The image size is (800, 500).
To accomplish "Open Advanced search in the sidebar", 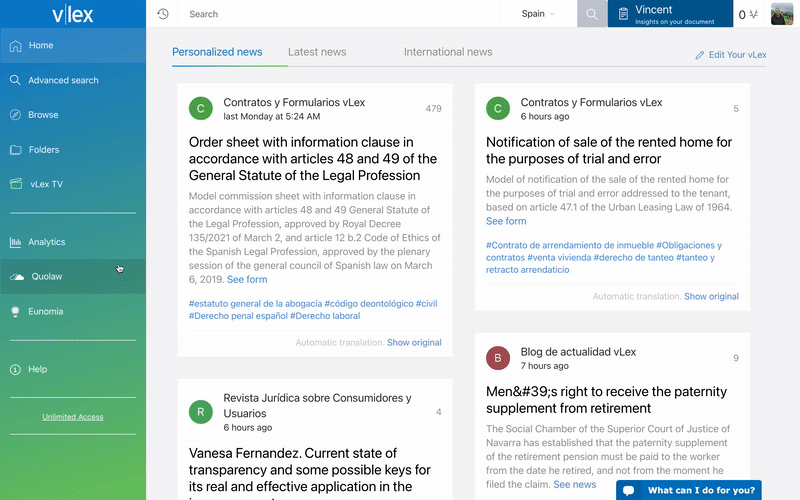I will [x=73, y=80].
